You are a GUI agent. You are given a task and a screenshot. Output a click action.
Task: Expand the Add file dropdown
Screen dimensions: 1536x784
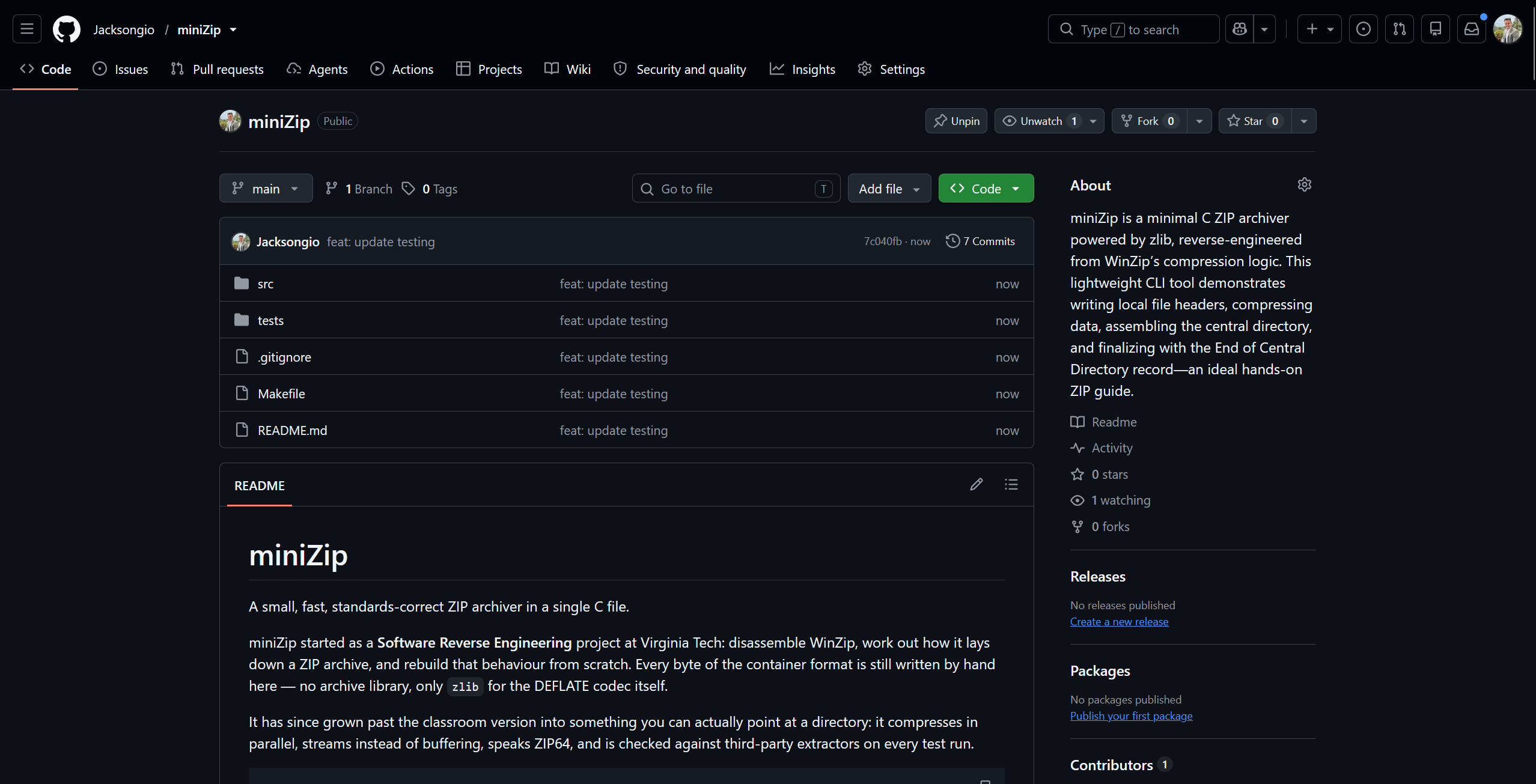pyautogui.click(x=889, y=189)
